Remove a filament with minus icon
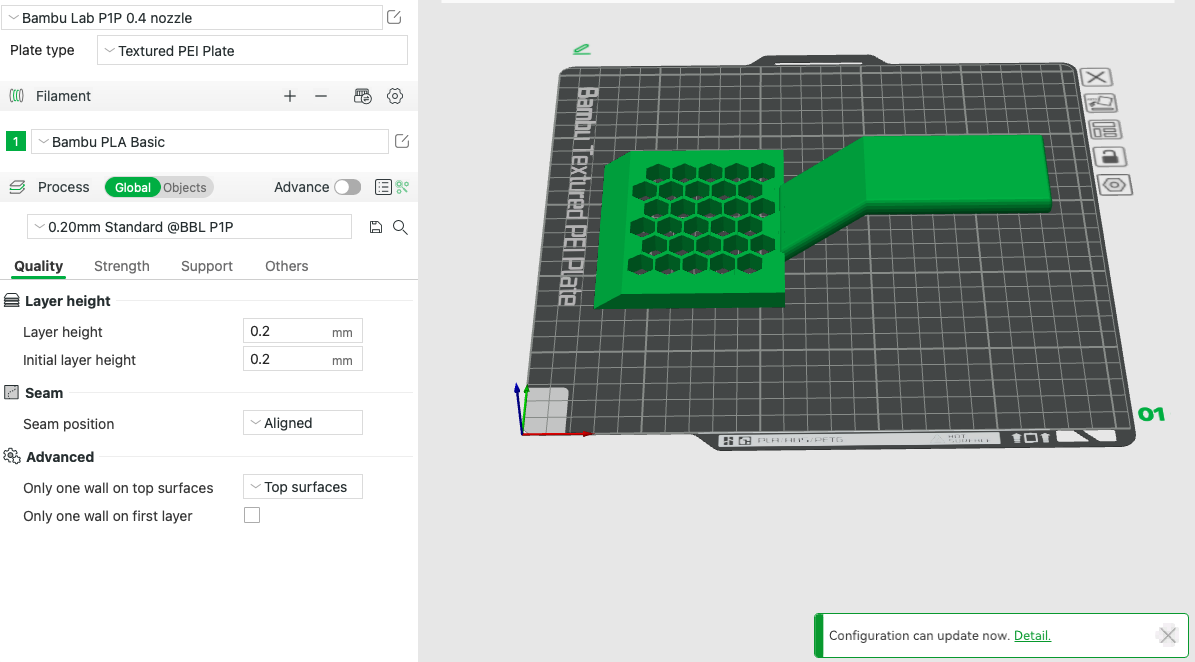 (321, 96)
